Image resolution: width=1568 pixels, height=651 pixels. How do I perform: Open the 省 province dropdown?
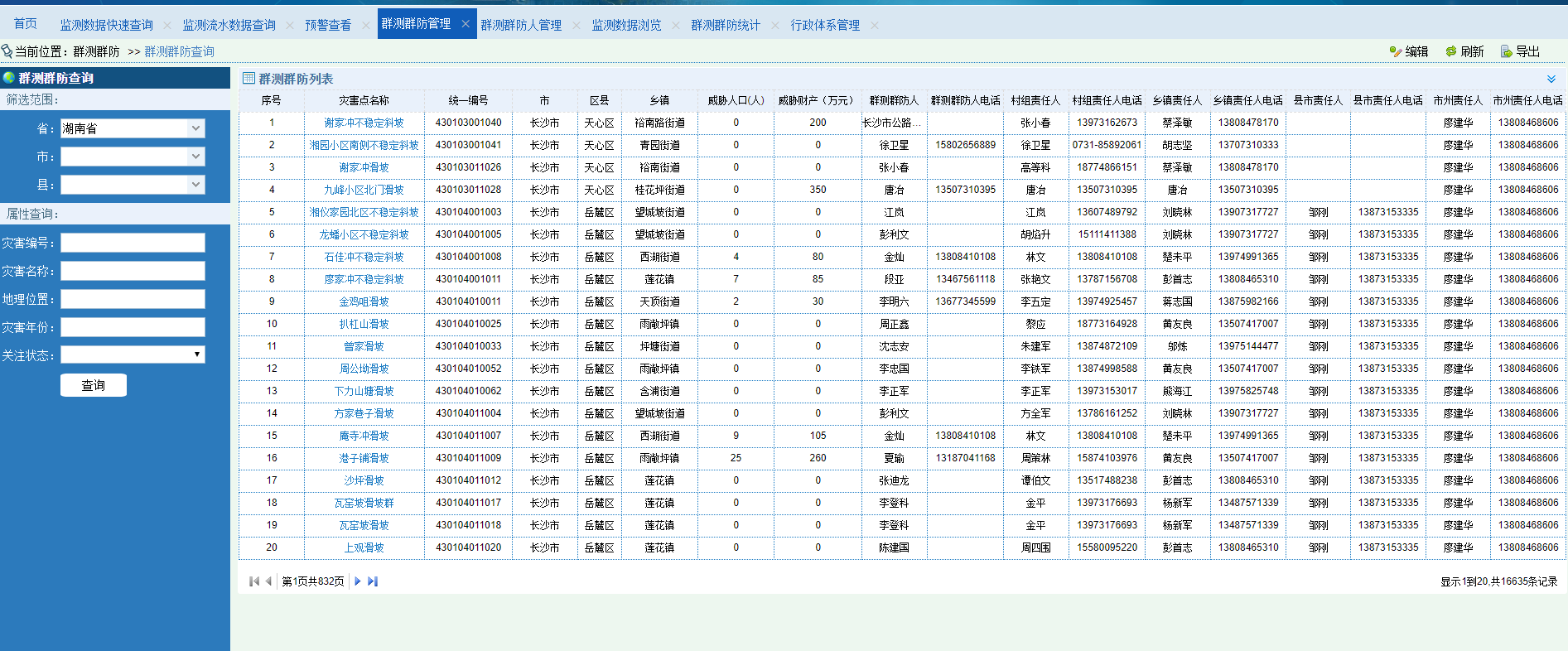[195, 128]
